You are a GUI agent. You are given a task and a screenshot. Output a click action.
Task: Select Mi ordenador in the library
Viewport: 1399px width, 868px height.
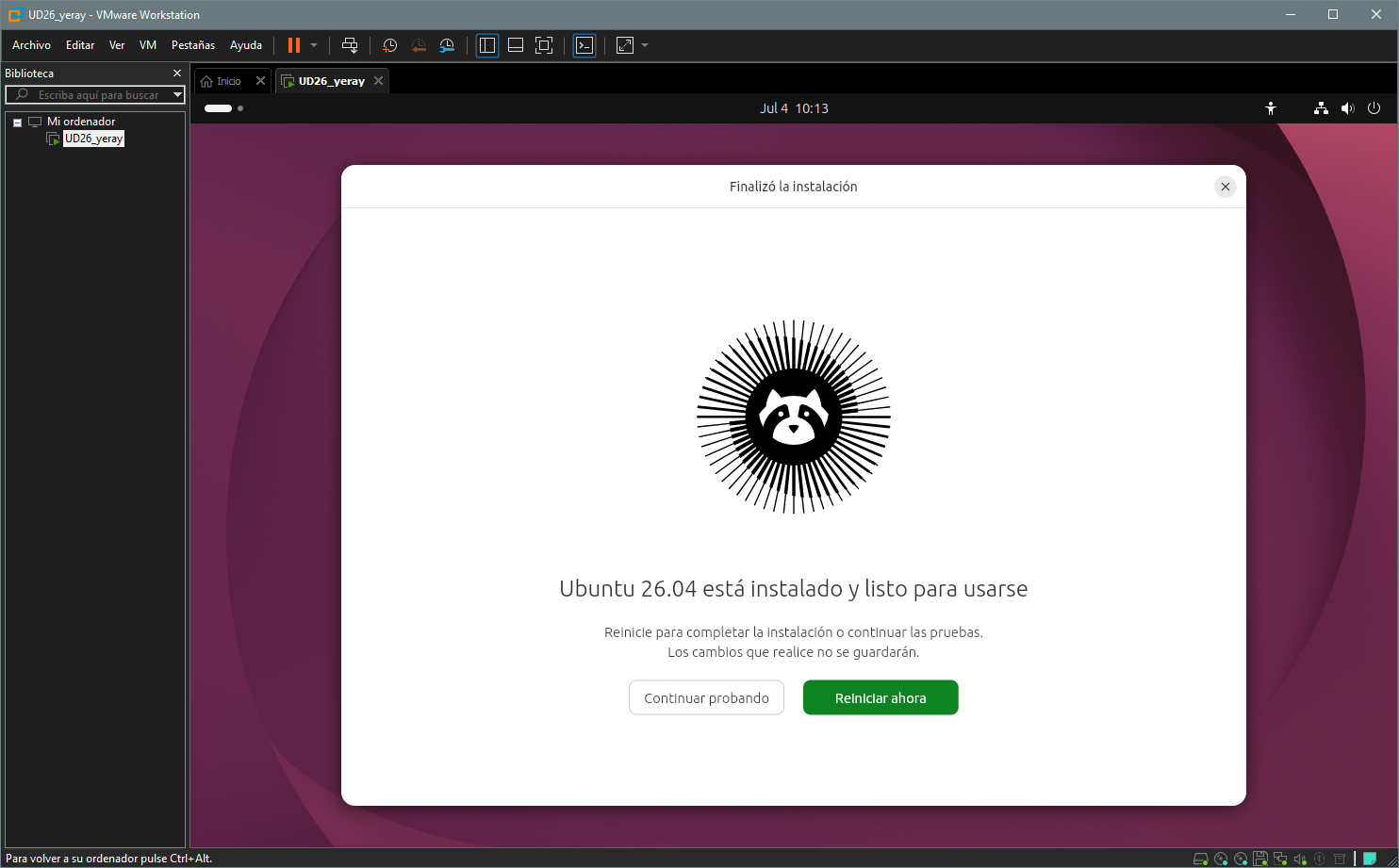click(81, 122)
